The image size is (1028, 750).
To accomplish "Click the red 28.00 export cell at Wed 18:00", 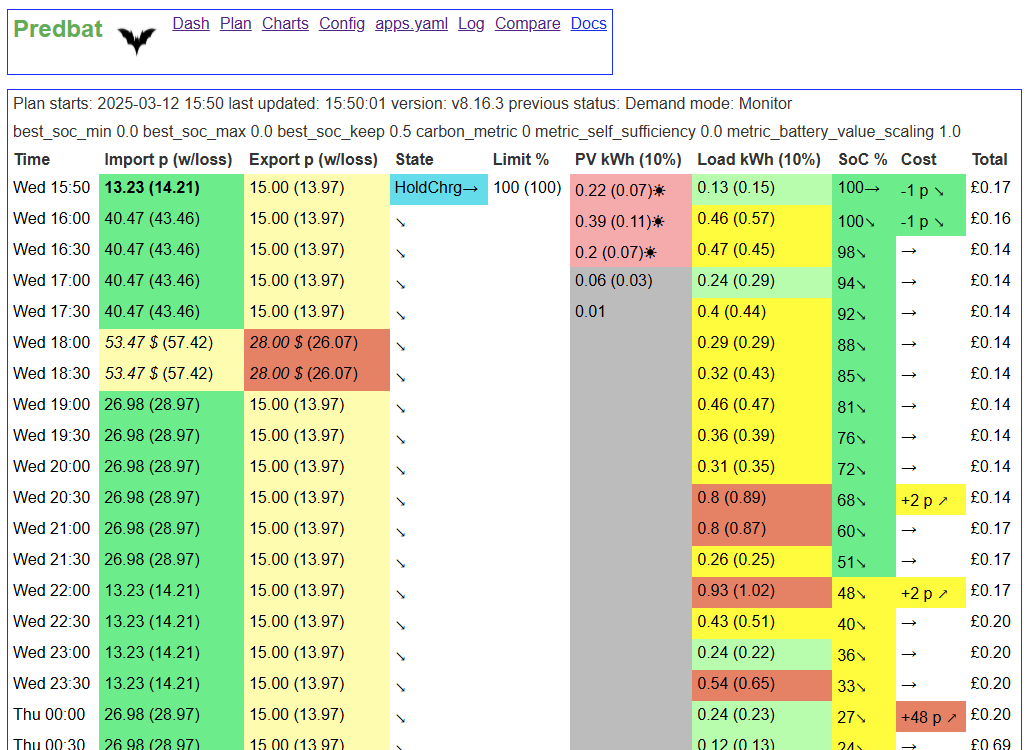I will 317,342.
